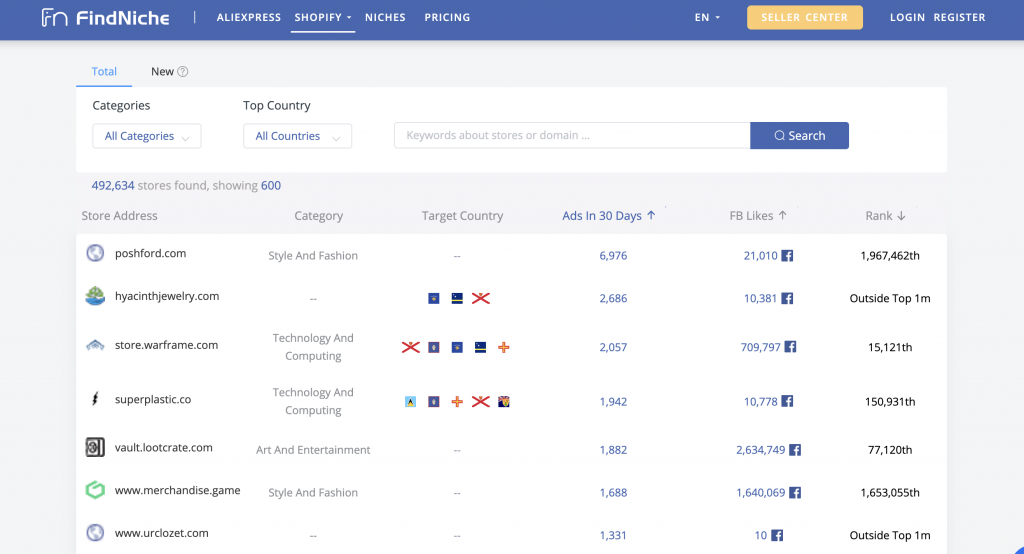
Task: Click the FindNiche logo
Action: point(106,18)
